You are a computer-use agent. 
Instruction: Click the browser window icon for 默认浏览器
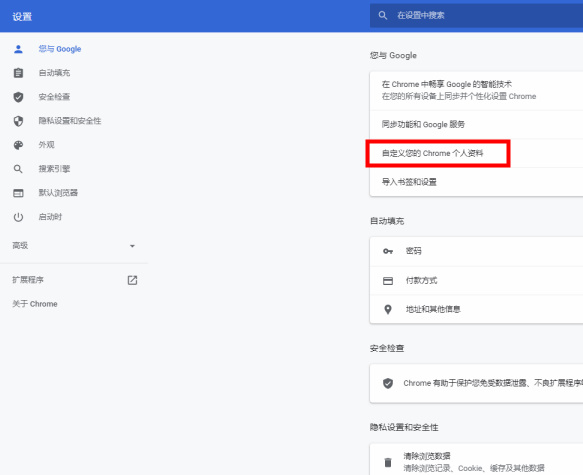pyautogui.click(x=18, y=193)
